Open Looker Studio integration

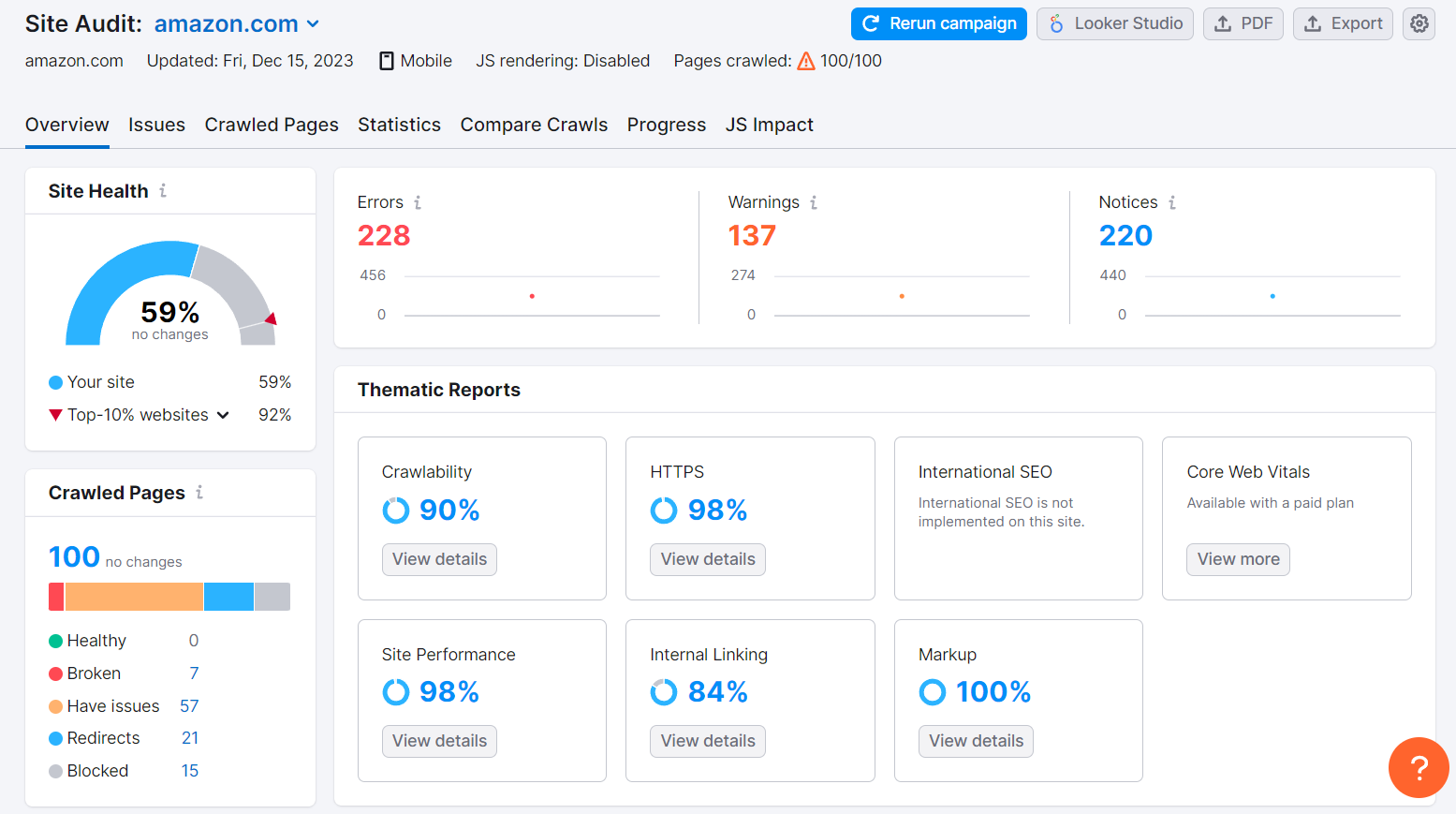click(x=1115, y=23)
